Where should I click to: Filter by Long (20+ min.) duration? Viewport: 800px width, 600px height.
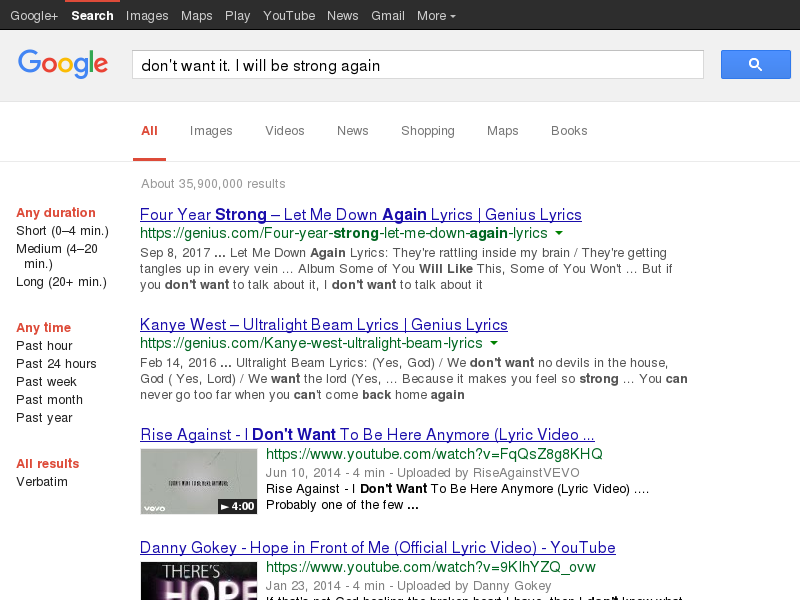pos(61,282)
